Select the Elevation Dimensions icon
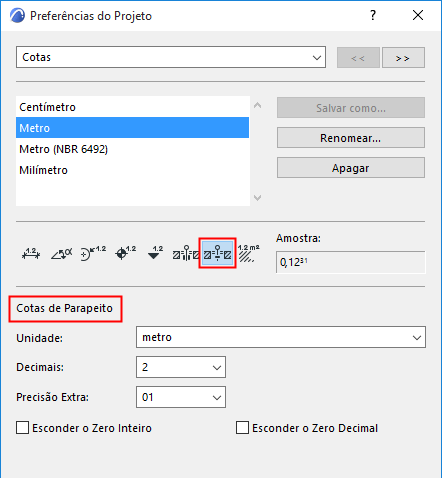The height and width of the screenshot is (478, 442). point(155,254)
